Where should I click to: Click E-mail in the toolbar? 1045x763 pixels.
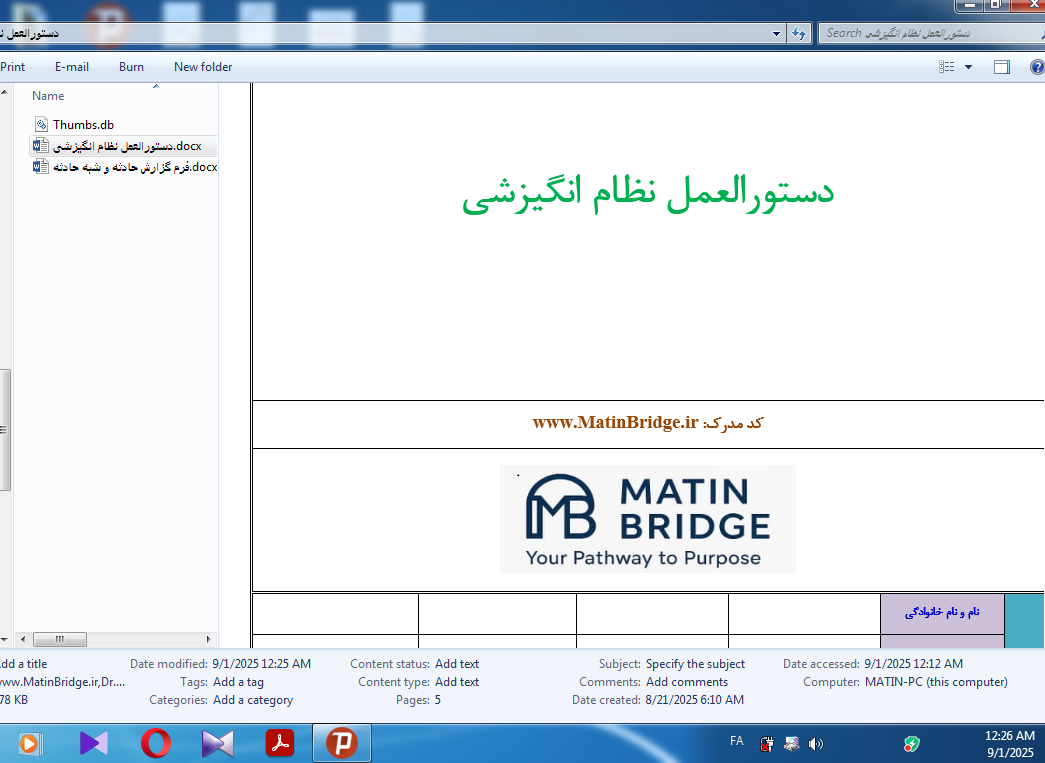pyautogui.click(x=72, y=67)
